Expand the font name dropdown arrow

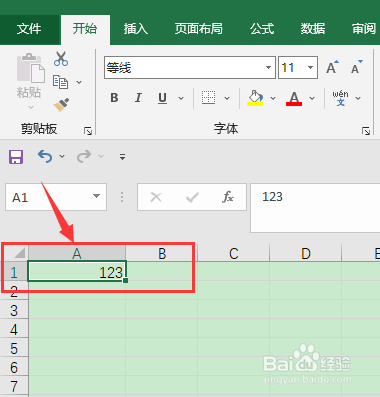pos(268,68)
